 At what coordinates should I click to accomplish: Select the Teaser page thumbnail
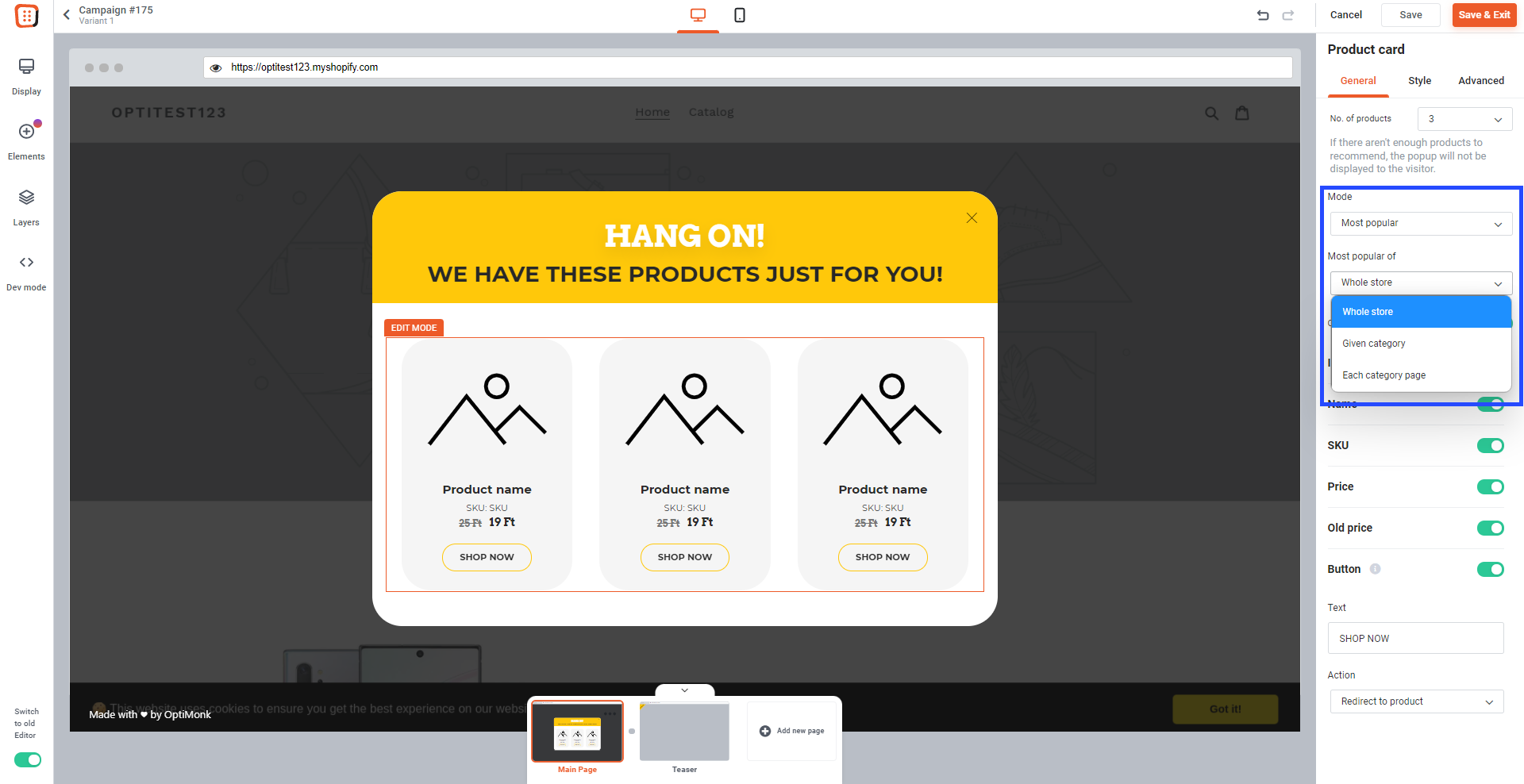(684, 731)
